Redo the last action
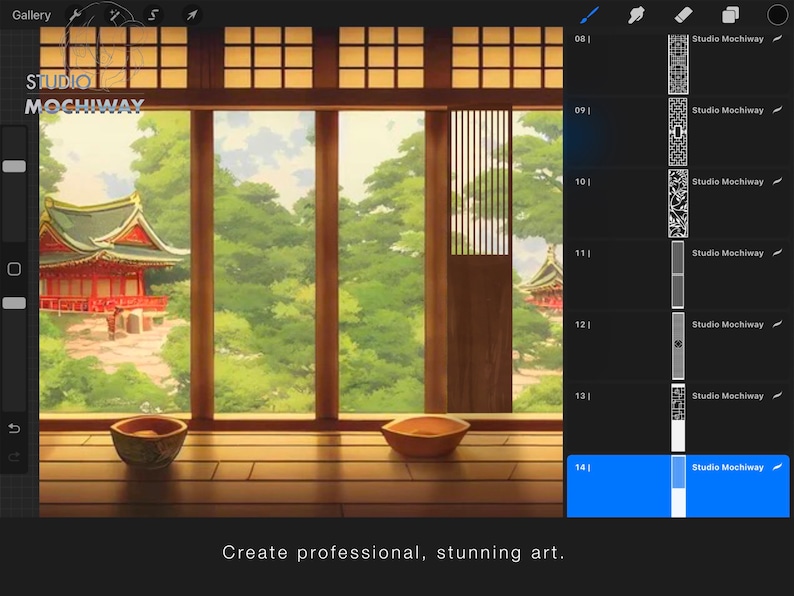 14,457
